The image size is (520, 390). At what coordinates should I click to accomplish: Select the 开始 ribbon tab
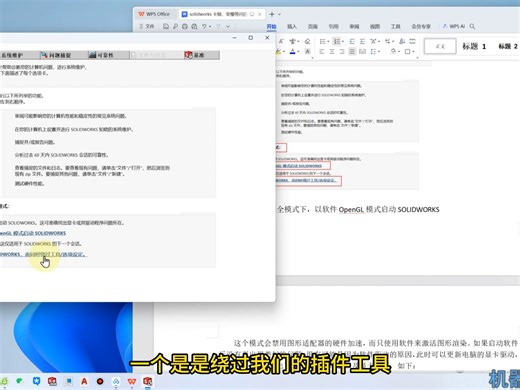click(271, 26)
